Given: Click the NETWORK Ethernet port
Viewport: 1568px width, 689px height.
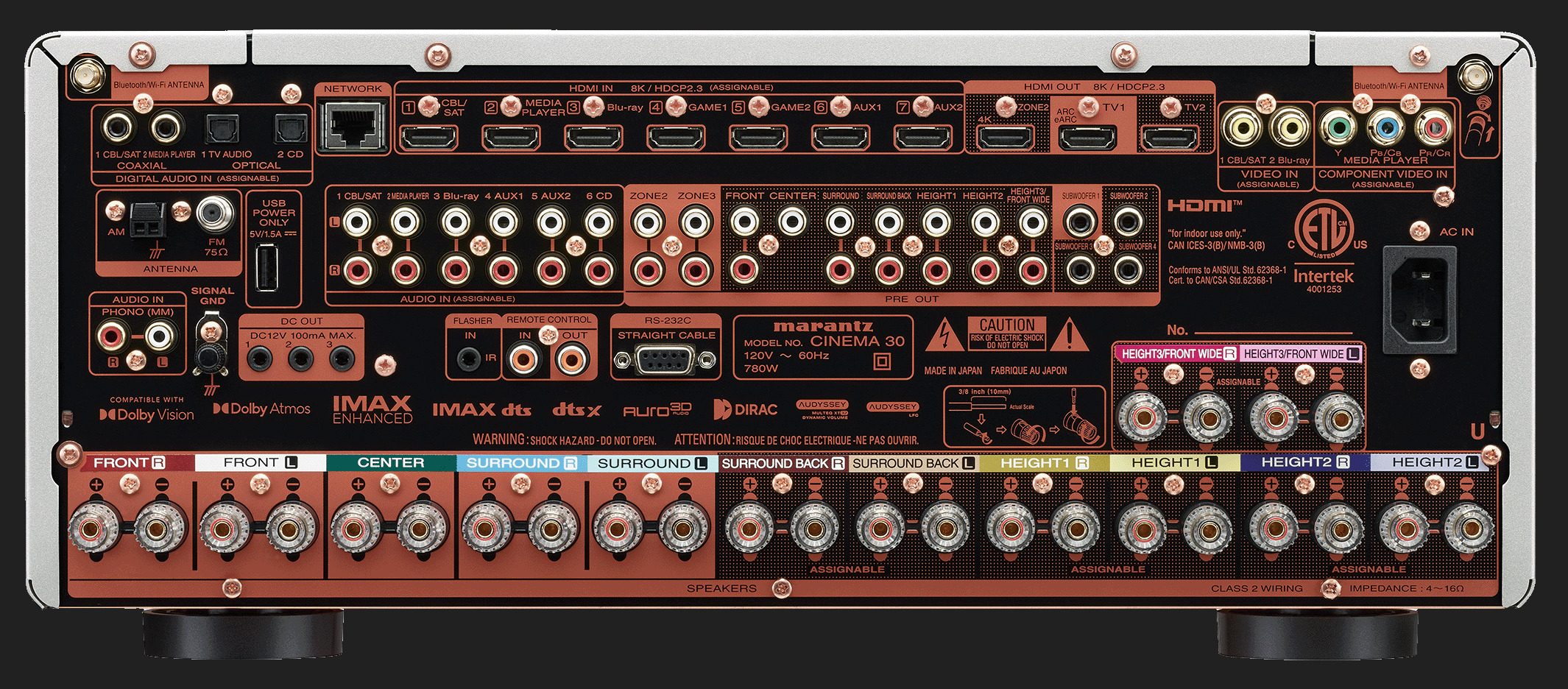Looking at the screenshot, I should point(353,126).
